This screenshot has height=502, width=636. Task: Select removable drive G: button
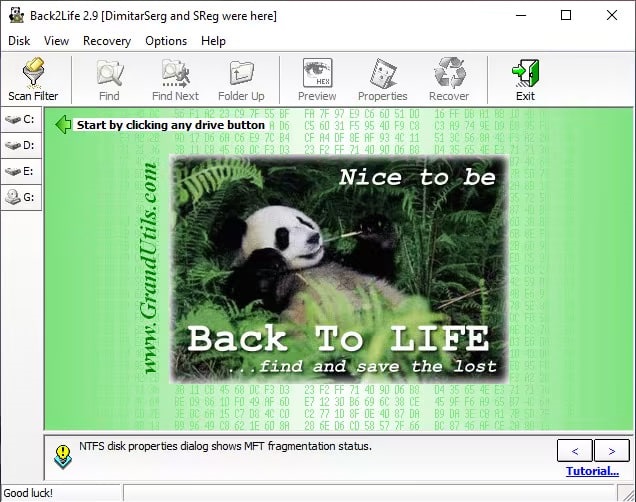point(21,197)
